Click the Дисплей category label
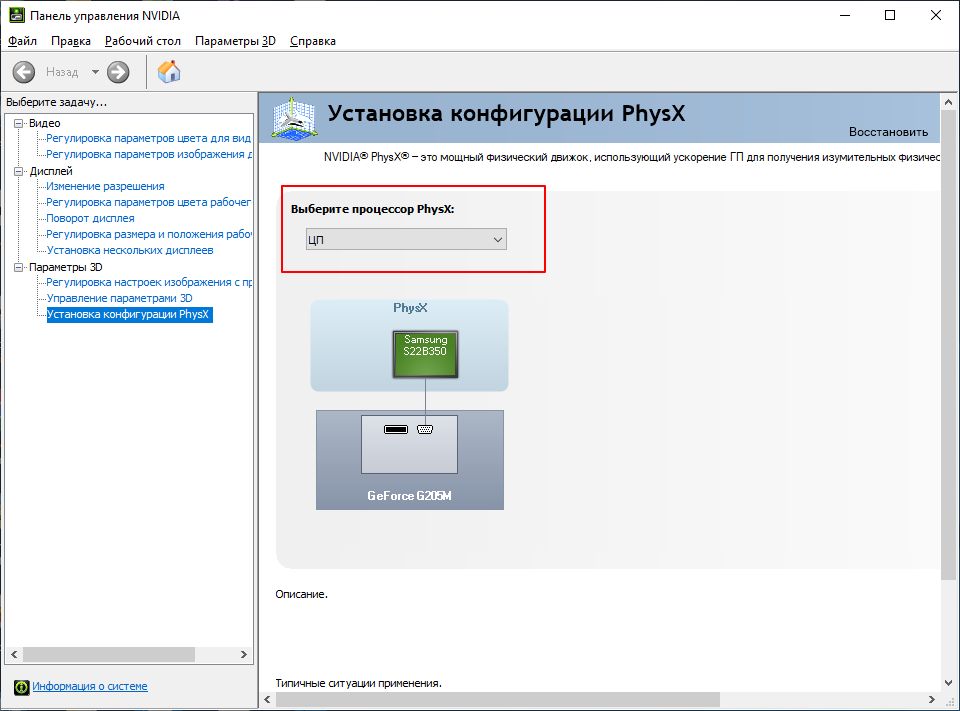 click(51, 171)
